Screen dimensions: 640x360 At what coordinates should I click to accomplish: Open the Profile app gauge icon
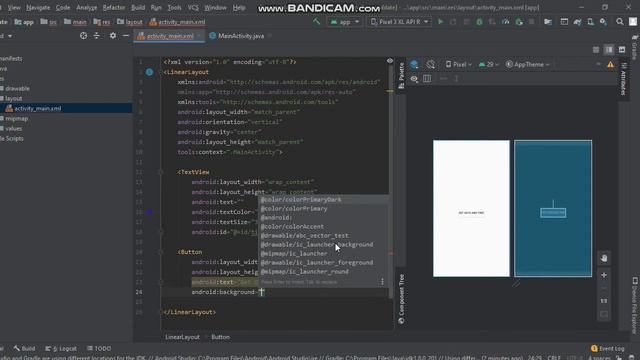[506, 22]
